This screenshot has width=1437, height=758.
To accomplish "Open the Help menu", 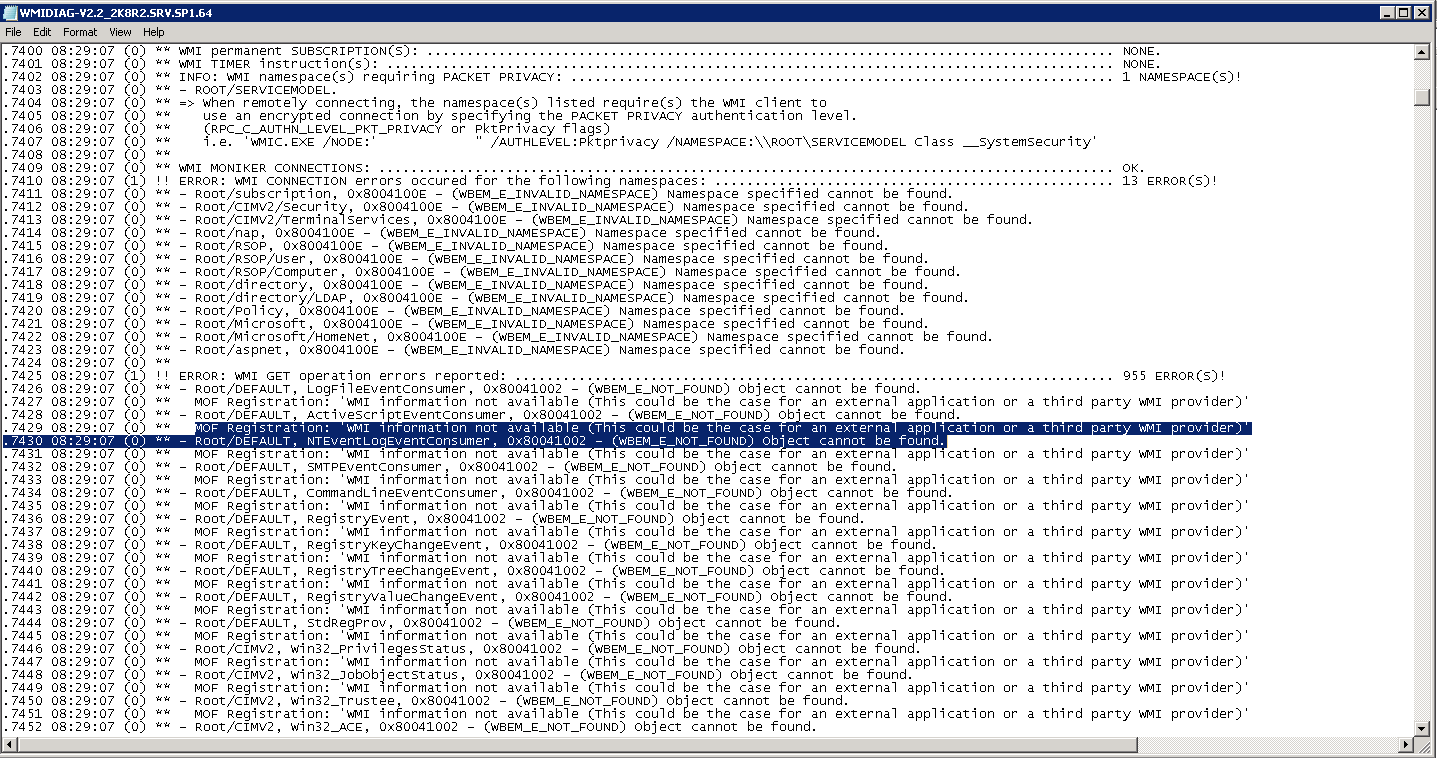I will pos(154,32).
